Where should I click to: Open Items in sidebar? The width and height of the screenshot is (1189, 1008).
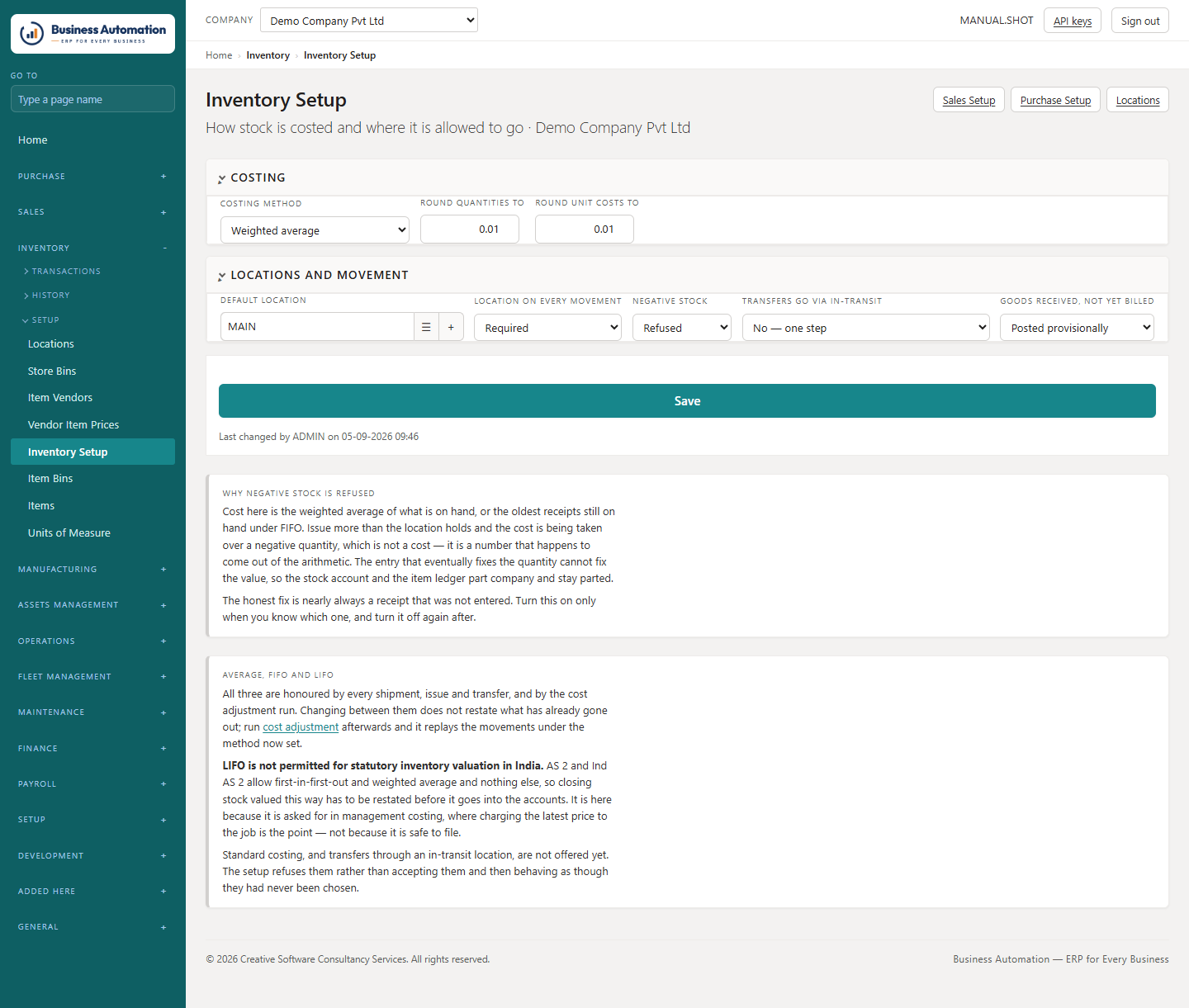[92, 506]
